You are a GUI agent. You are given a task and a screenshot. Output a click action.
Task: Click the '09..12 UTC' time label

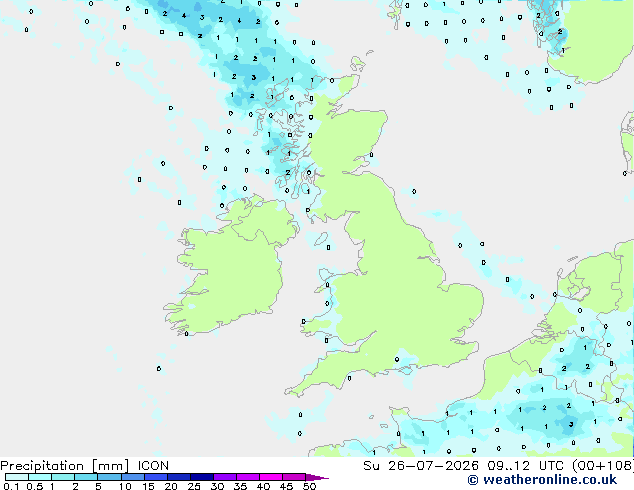coord(525,466)
